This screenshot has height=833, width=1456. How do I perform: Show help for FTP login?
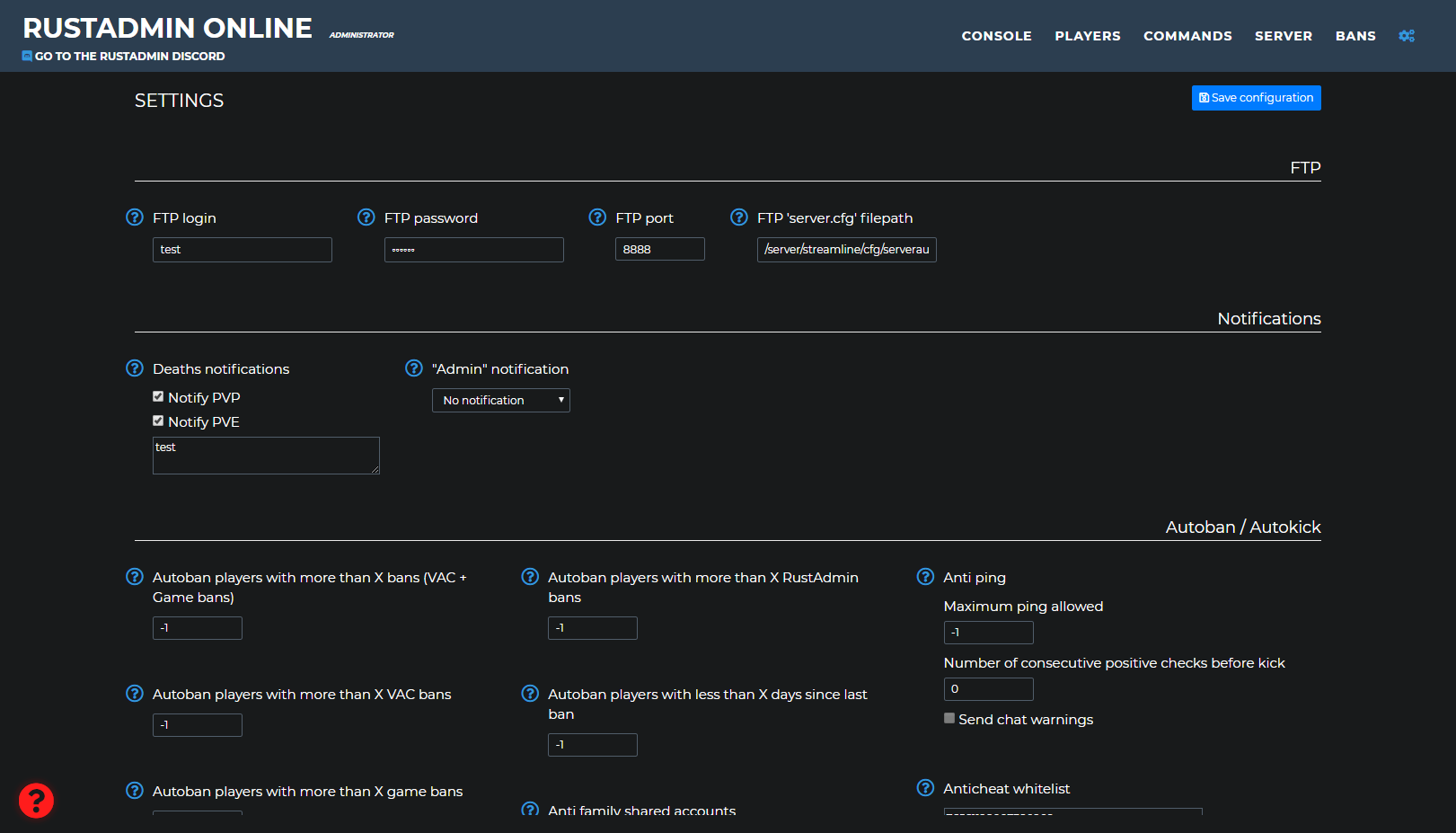(135, 217)
